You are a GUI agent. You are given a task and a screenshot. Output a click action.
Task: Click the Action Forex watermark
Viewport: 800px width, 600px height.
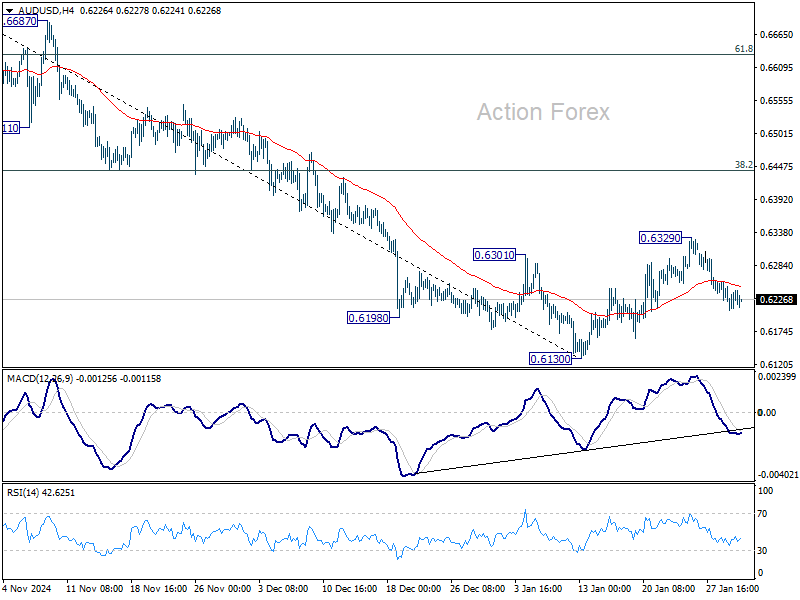coord(543,112)
